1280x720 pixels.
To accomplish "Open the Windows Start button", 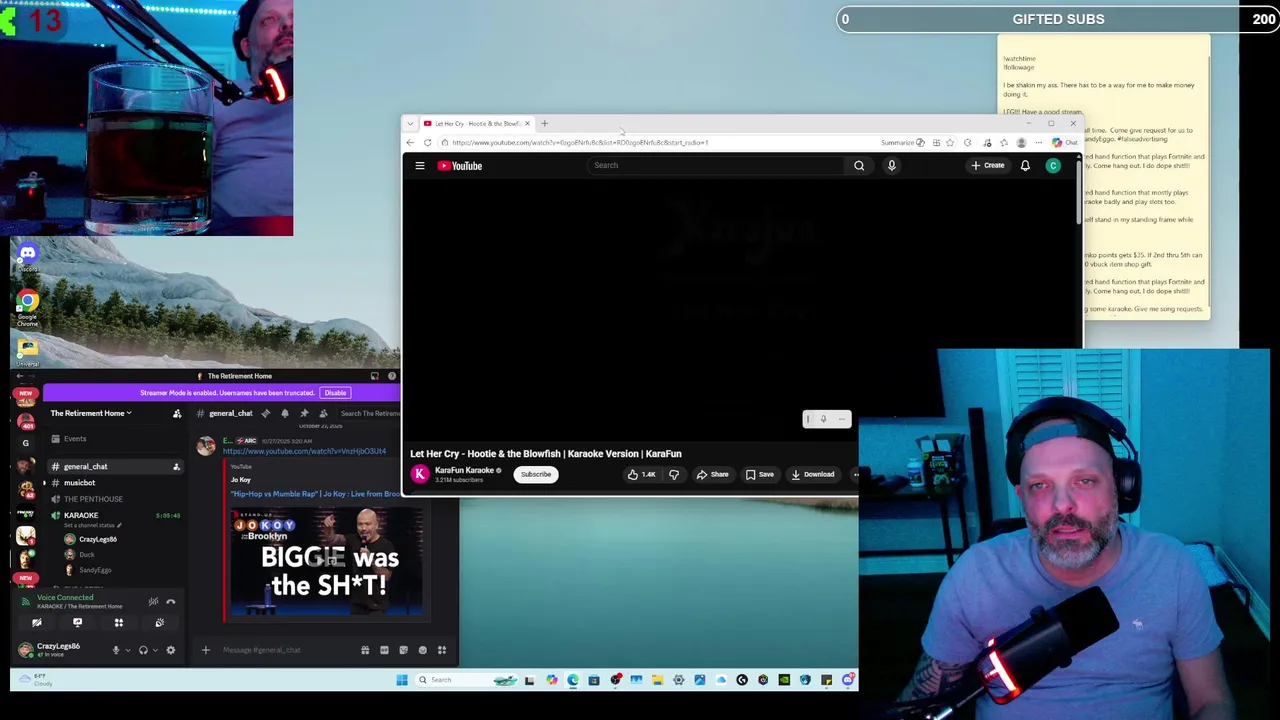I will coord(402,681).
